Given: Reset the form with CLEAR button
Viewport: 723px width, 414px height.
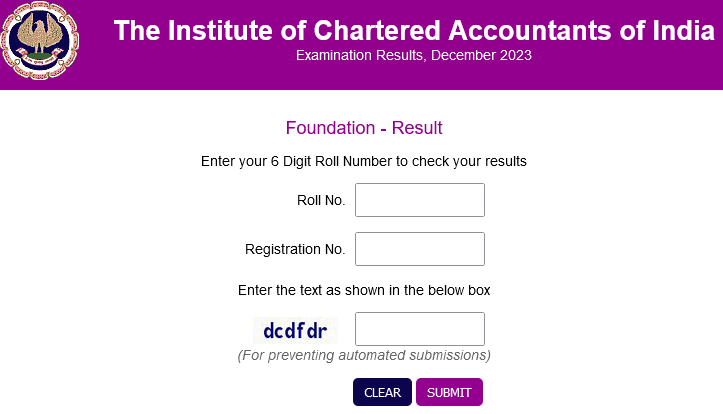Looking at the screenshot, I should (x=382, y=392).
